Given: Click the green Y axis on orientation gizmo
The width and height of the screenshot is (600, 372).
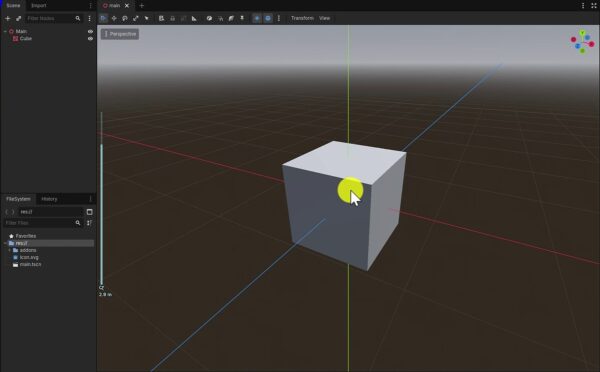Looking at the screenshot, I should point(582,33).
